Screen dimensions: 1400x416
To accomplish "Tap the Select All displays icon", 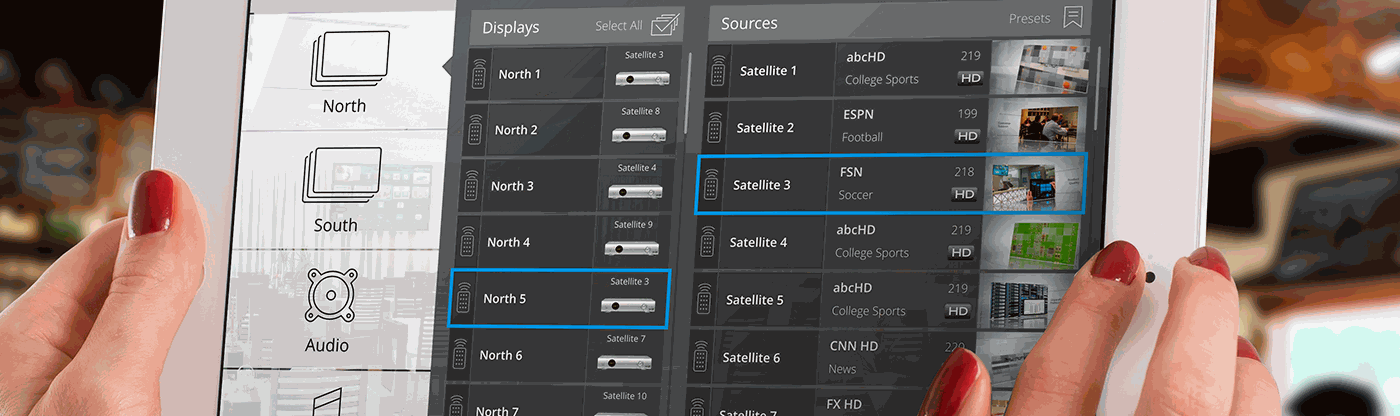I will (x=666, y=24).
